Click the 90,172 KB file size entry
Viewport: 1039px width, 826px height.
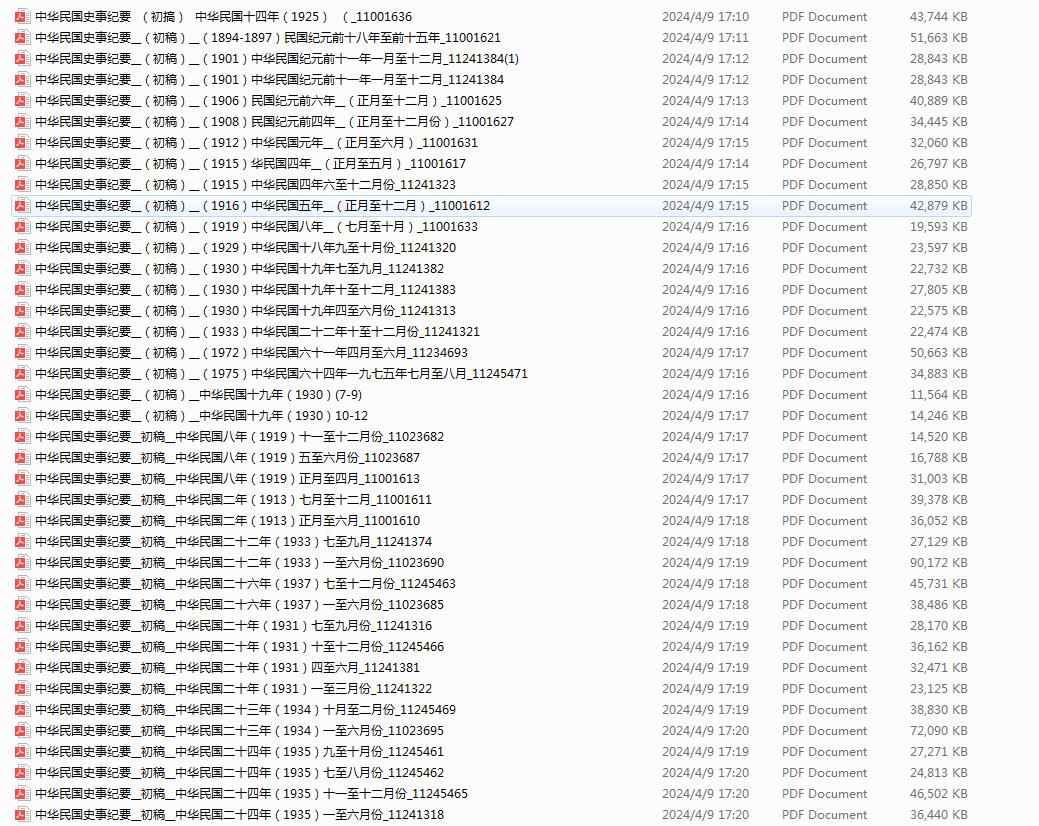tap(938, 563)
